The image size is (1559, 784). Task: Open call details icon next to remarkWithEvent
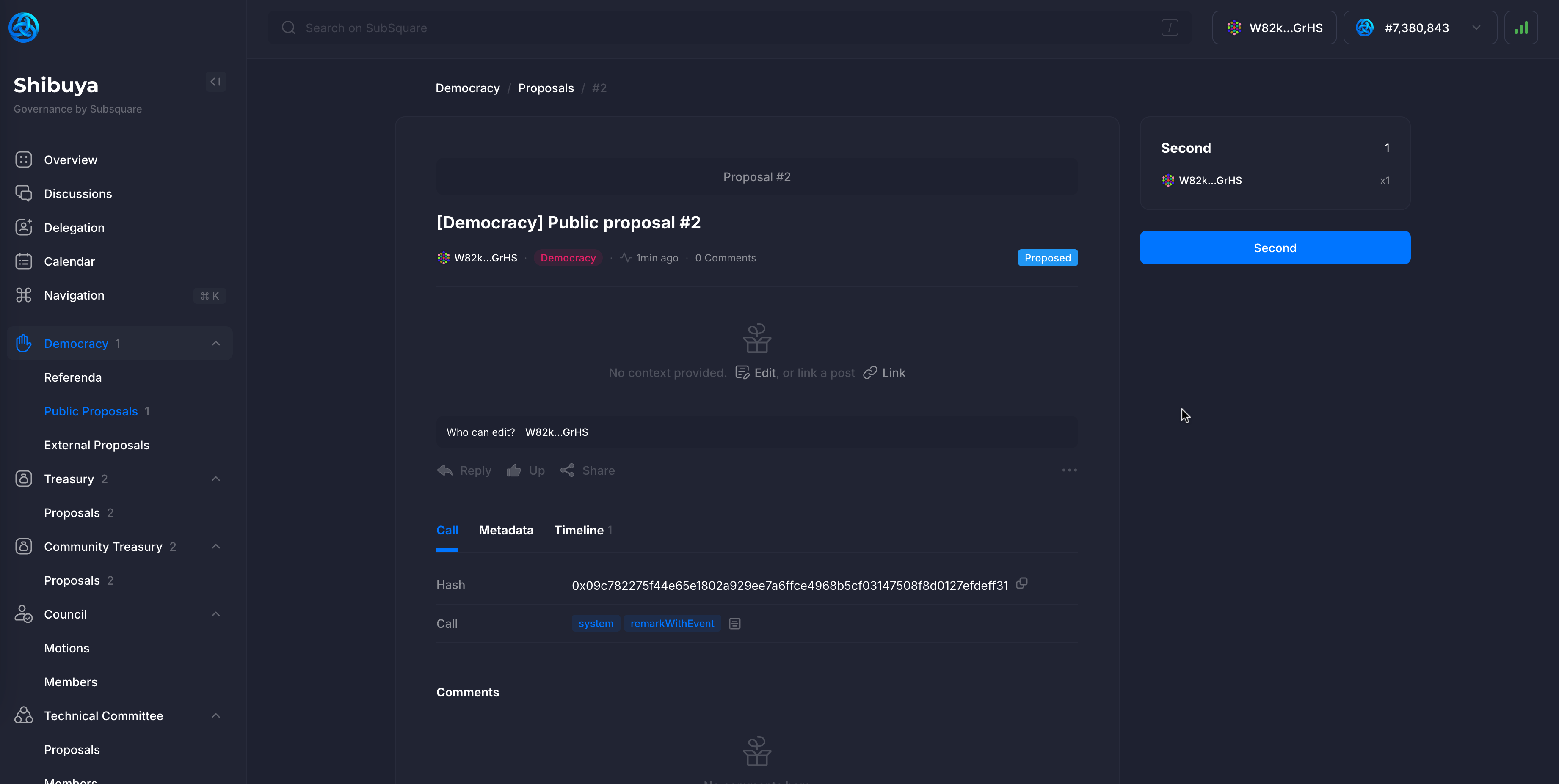pos(735,624)
